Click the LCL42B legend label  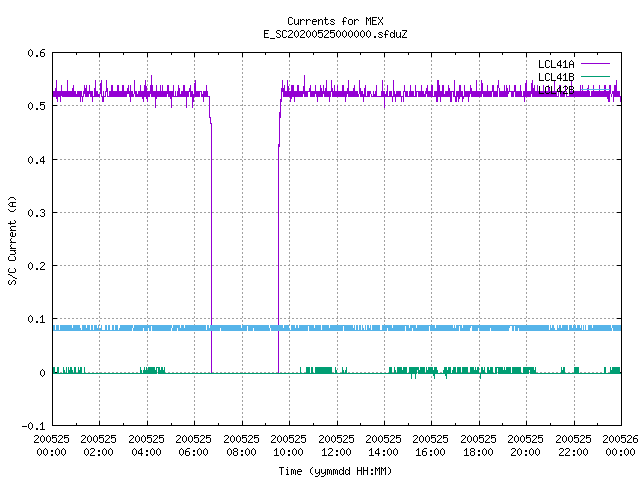coord(556,90)
